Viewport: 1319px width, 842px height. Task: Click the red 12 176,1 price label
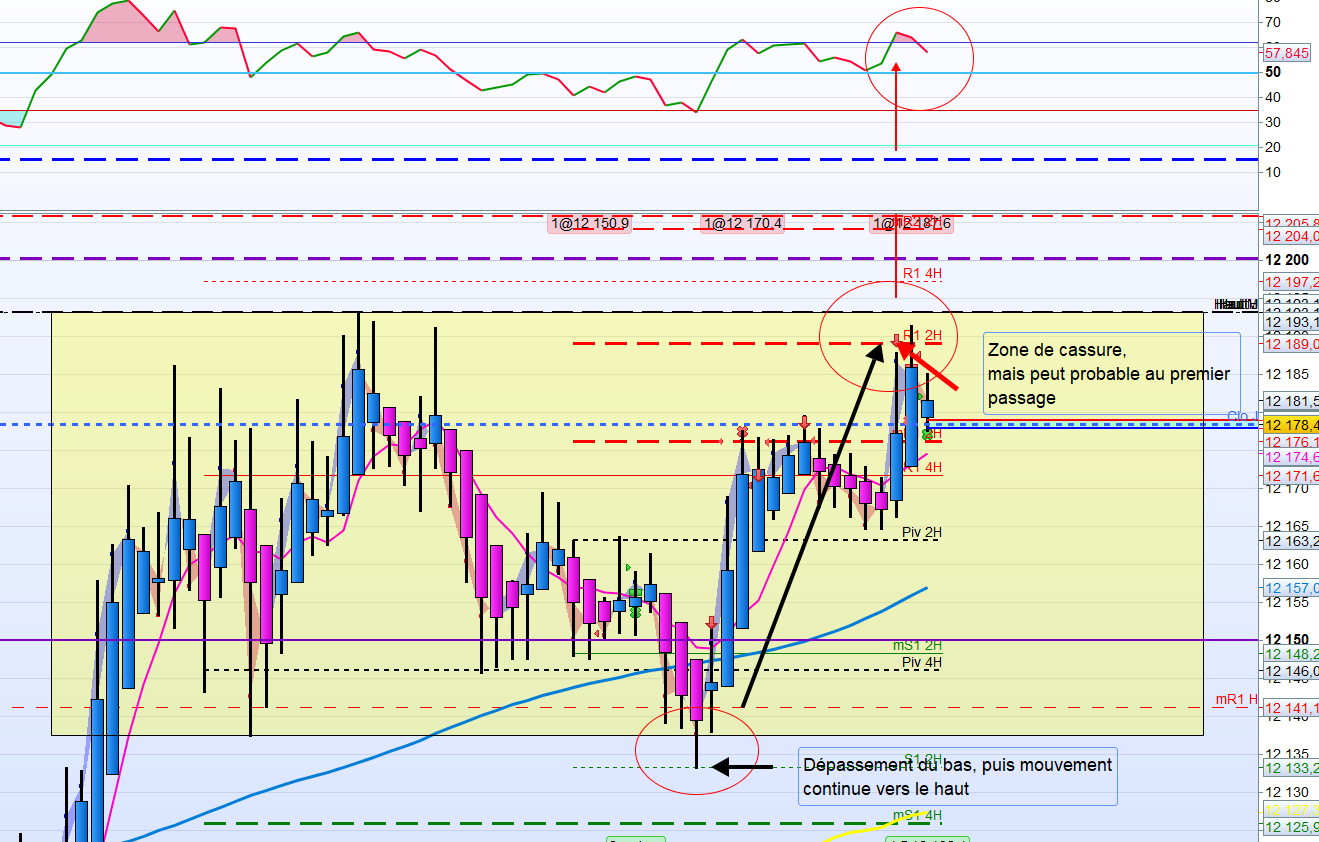1291,442
